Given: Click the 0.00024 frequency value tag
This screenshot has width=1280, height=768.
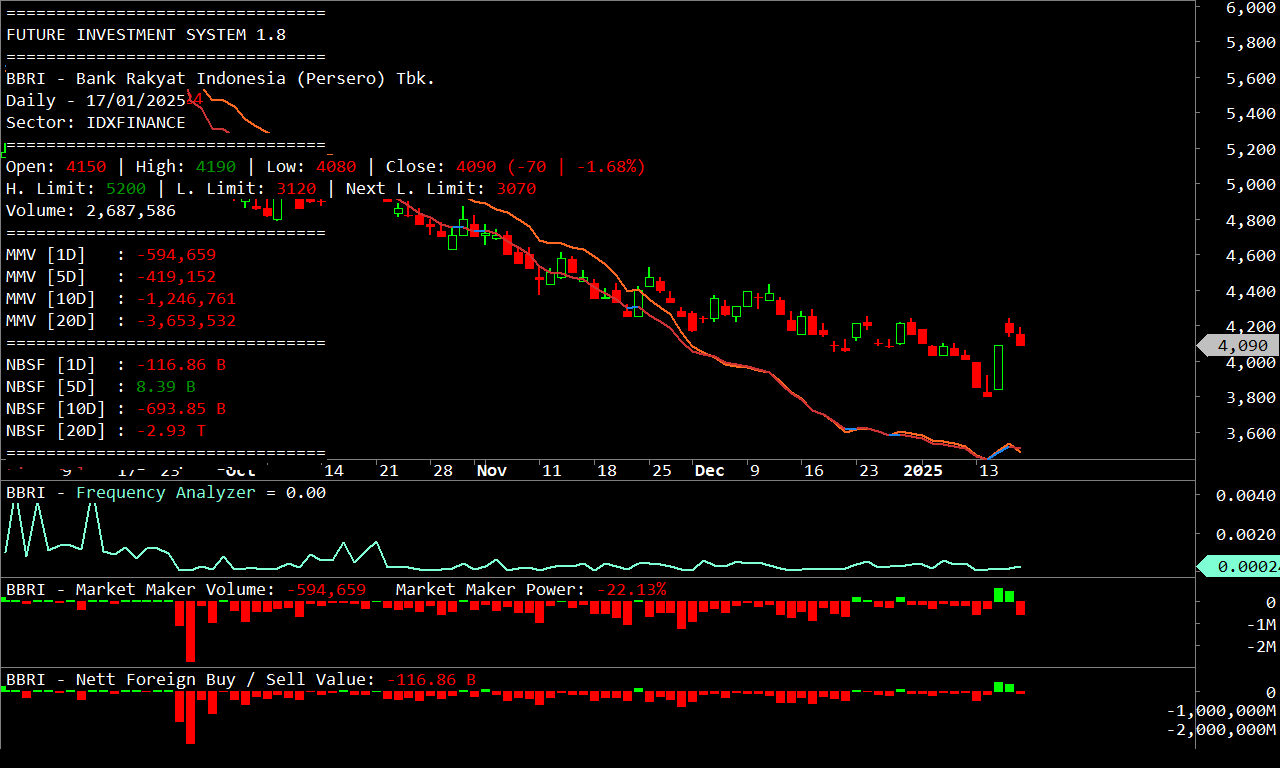Looking at the screenshot, I should 1240,566.
